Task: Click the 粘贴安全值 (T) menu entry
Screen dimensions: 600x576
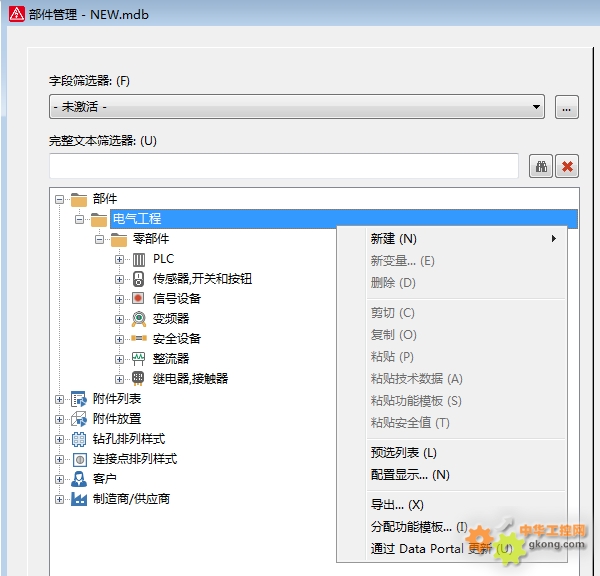Action: click(452, 423)
